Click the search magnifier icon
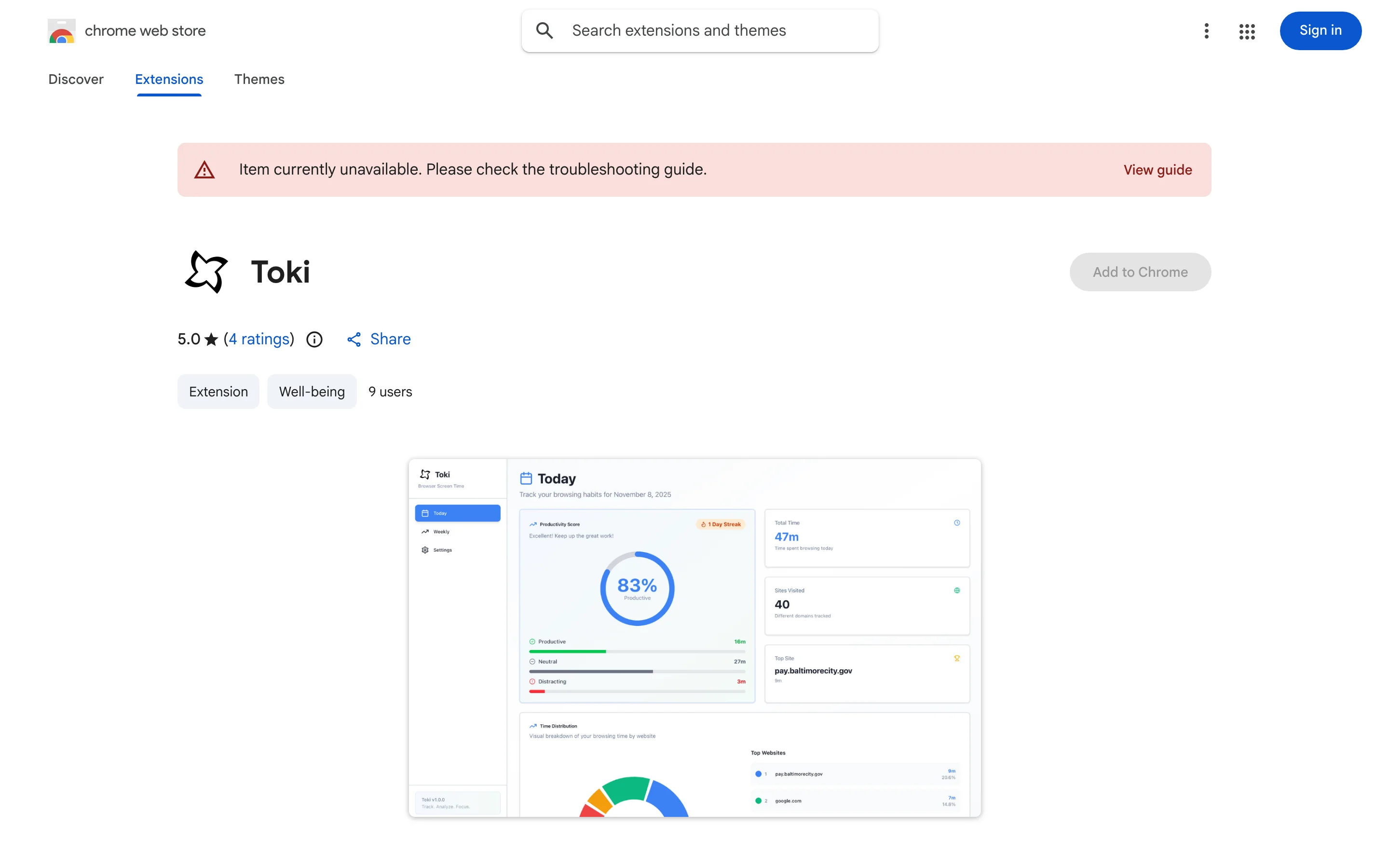The width and height of the screenshot is (1389, 868). (x=544, y=30)
